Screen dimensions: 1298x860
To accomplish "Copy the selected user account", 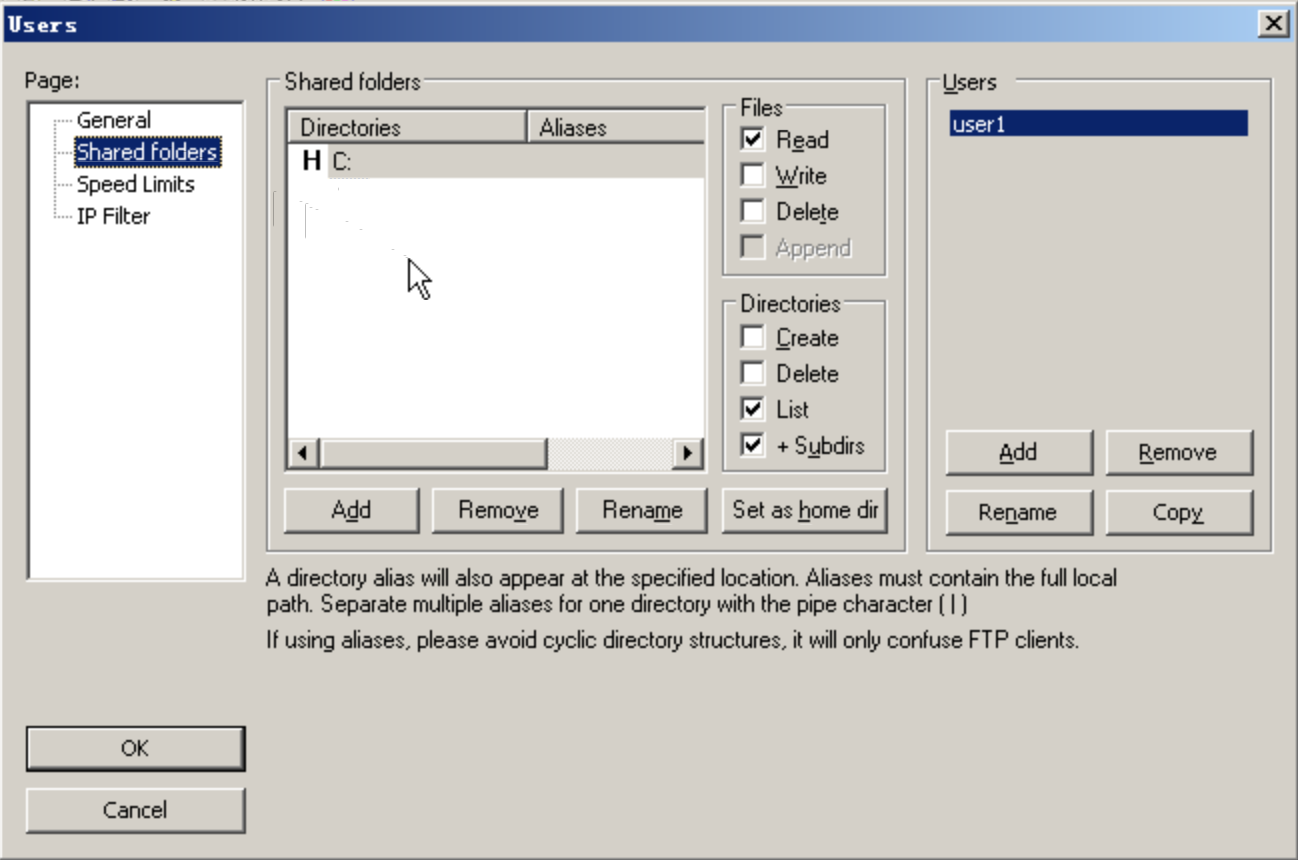I will click(1178, 513).
